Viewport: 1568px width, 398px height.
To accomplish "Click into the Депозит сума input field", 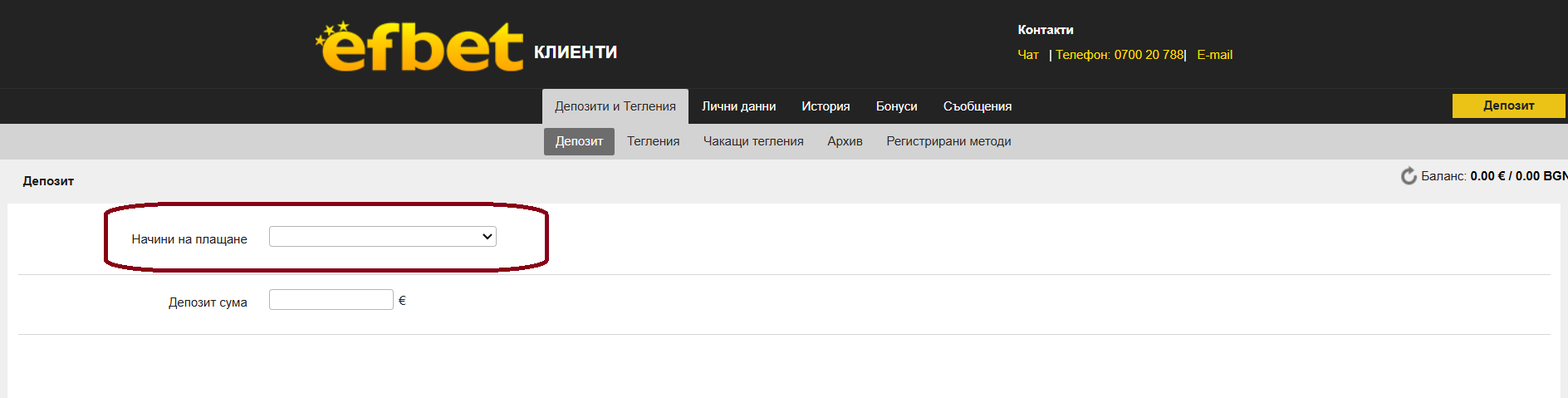I will [331, 300].
